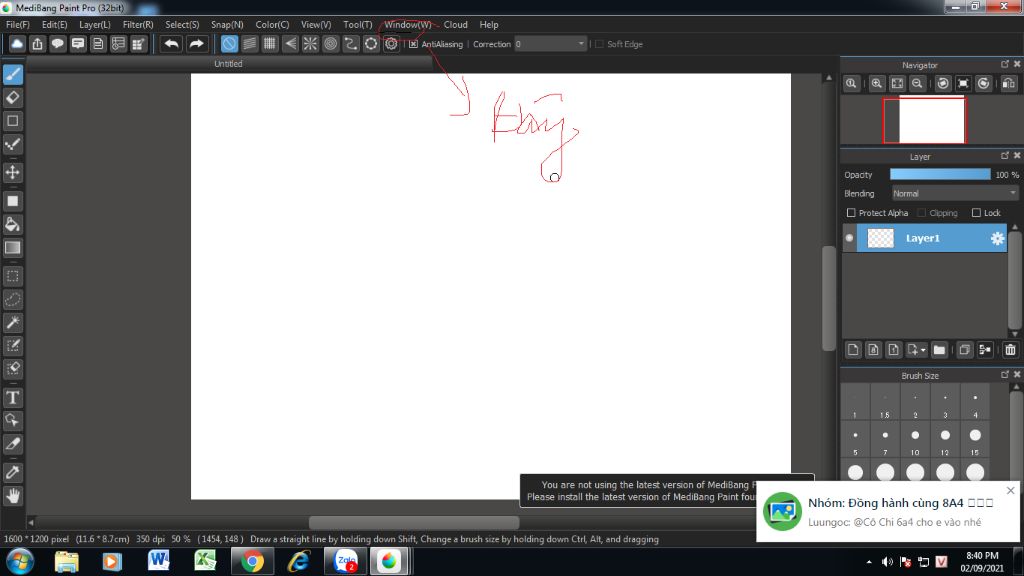
Task: Open Blending mode Normal dropdown
Action: tap(954, 193)
